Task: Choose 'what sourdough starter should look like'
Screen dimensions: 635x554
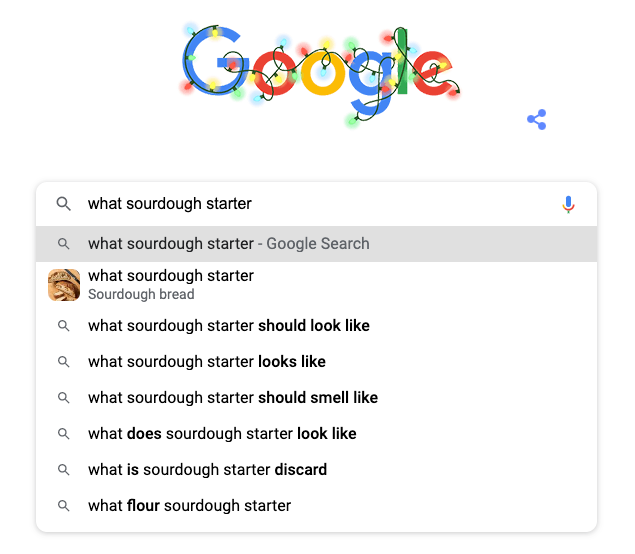Action: (x=228, y=326)
